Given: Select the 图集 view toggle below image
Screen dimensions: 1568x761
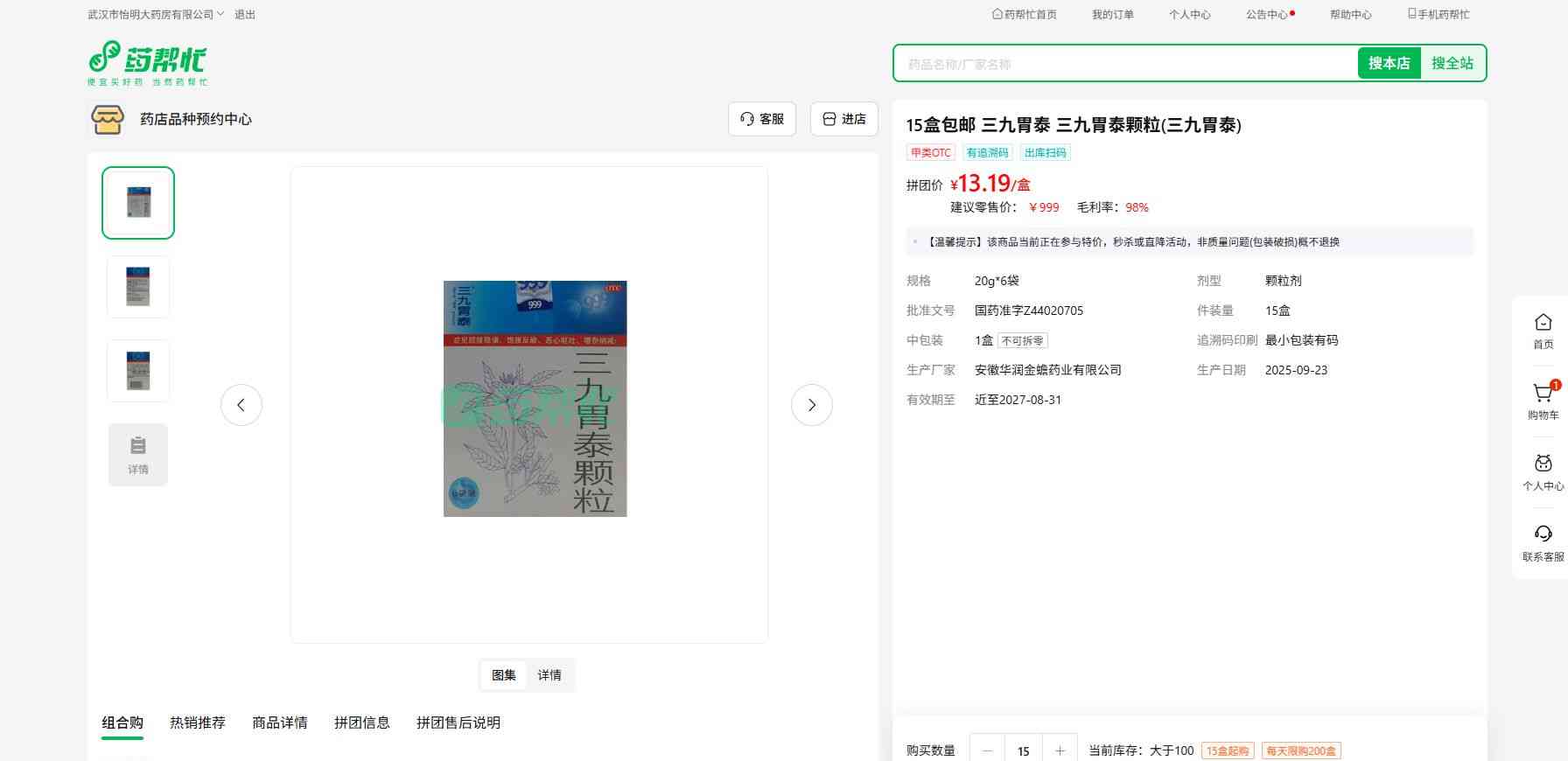Looking at the screenshot, I should [x=504, y=675].
